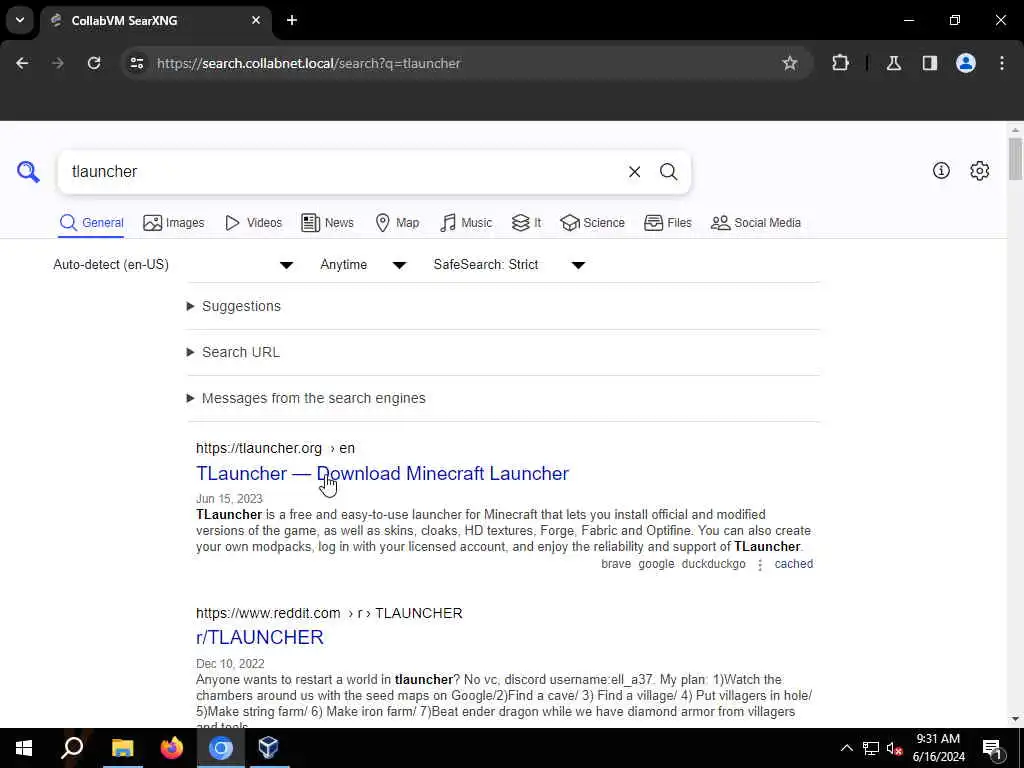Viewport: 1024px width, 768px height.
Task: Open the About info icon
Action: click(940, 170)
